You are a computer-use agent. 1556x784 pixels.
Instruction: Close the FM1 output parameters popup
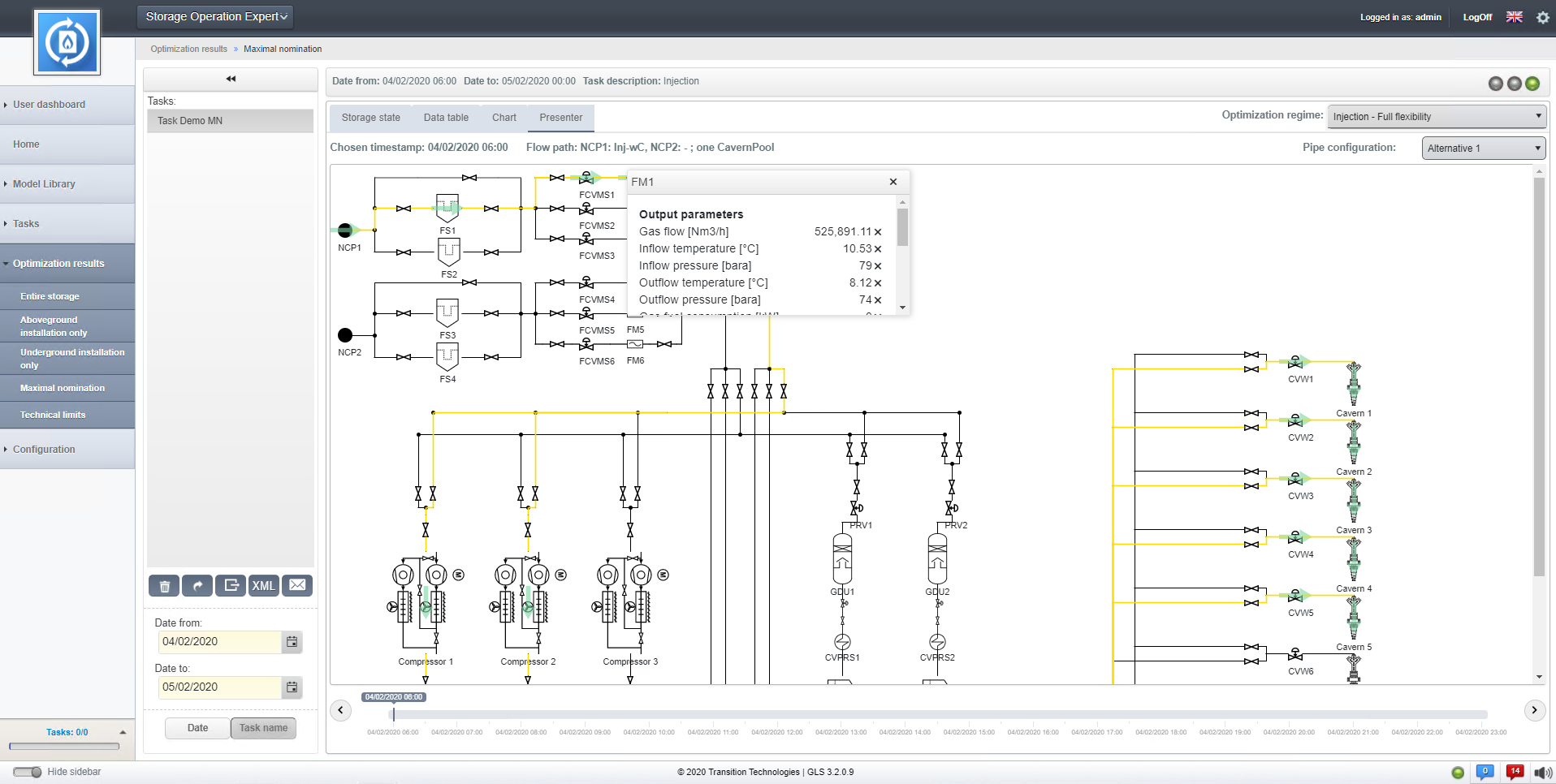click(x=893, y=182)
